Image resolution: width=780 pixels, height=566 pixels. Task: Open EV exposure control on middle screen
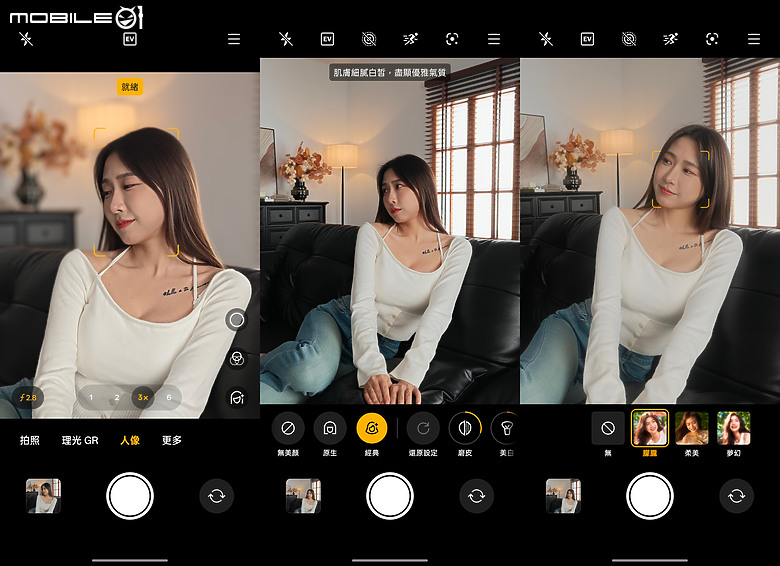tap(327, 39)
